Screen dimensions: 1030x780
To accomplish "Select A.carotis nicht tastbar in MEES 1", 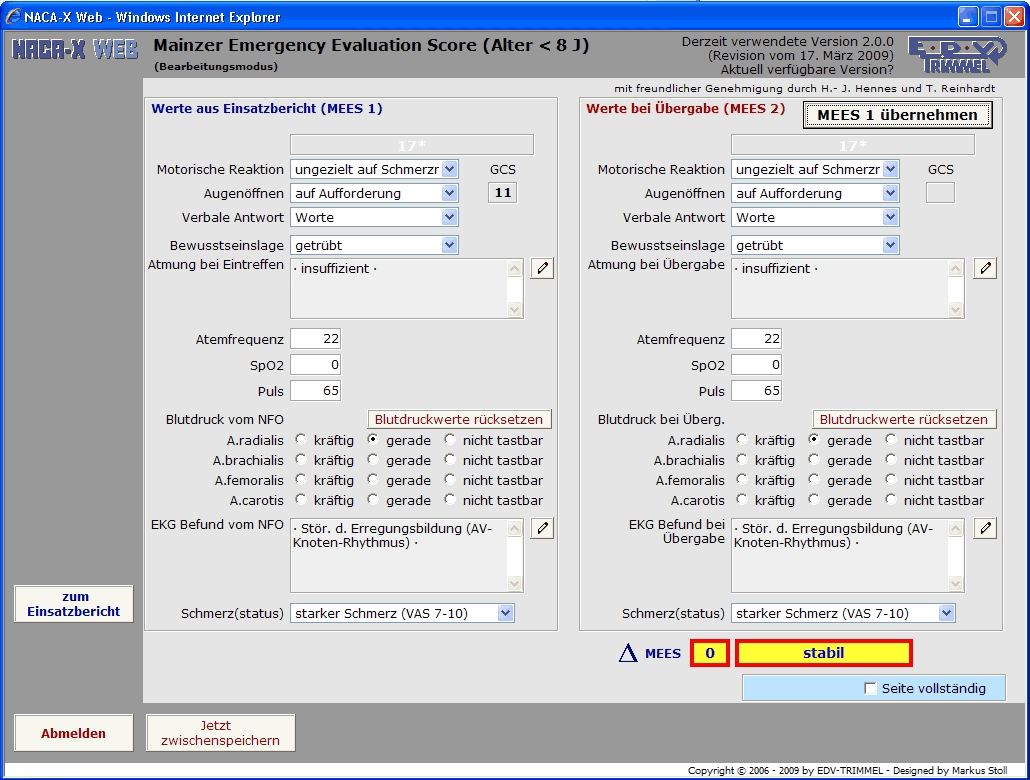I will click(x=450, y=499).
